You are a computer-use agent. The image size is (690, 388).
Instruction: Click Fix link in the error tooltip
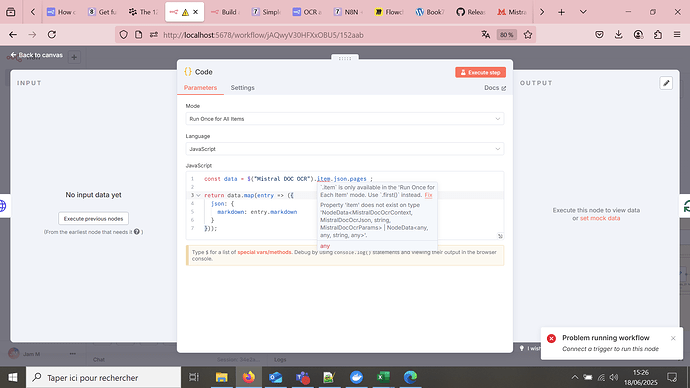[x=428, y=195]
